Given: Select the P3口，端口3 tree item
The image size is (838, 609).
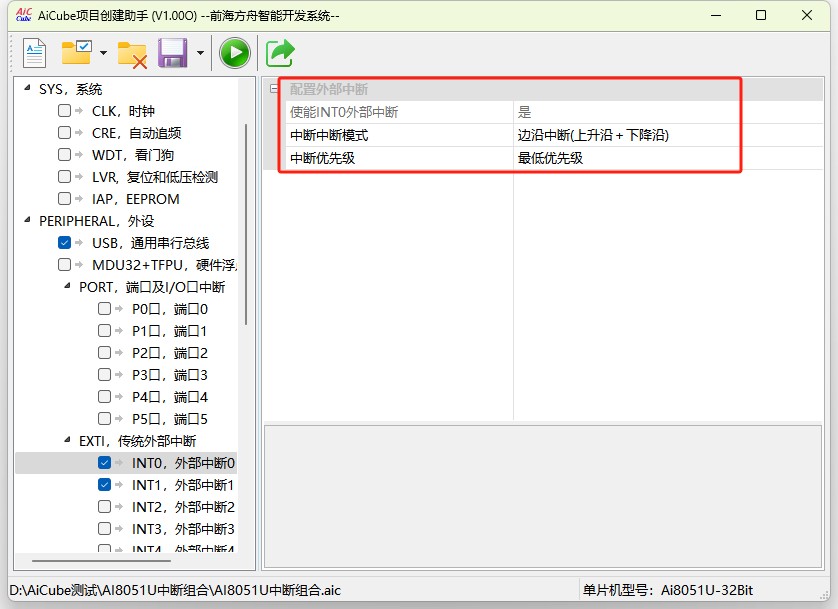Looking at the screenshot, I should point(170,375).
